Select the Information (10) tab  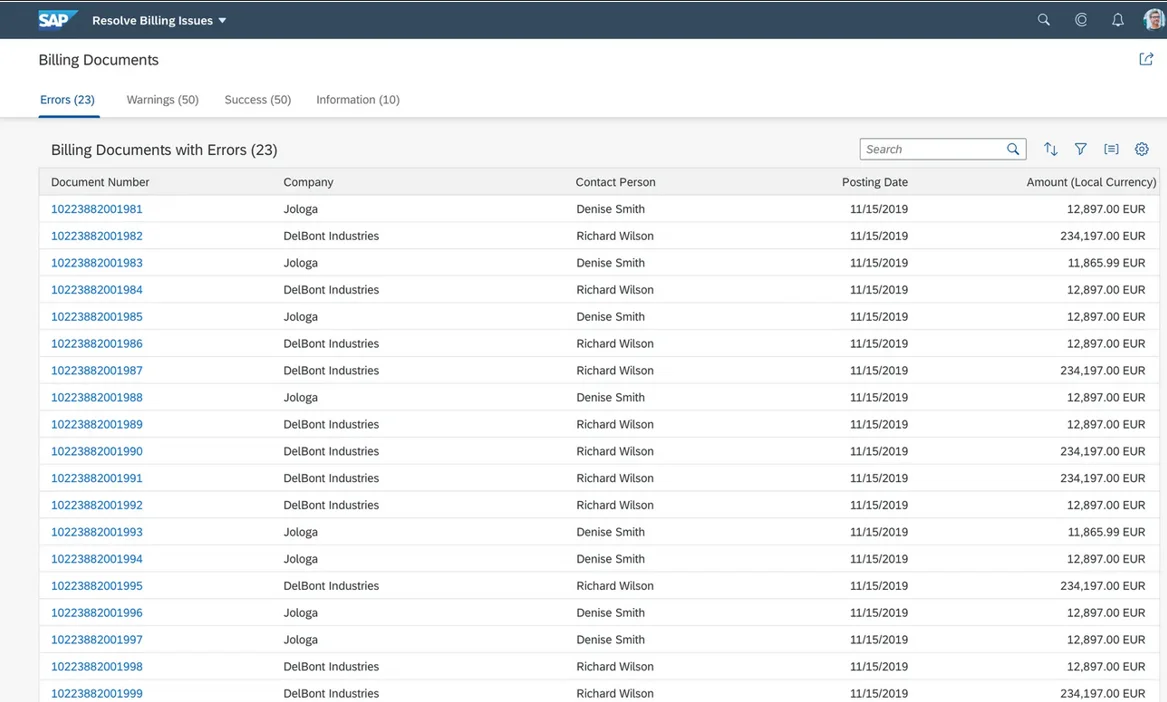pos(358,100)
